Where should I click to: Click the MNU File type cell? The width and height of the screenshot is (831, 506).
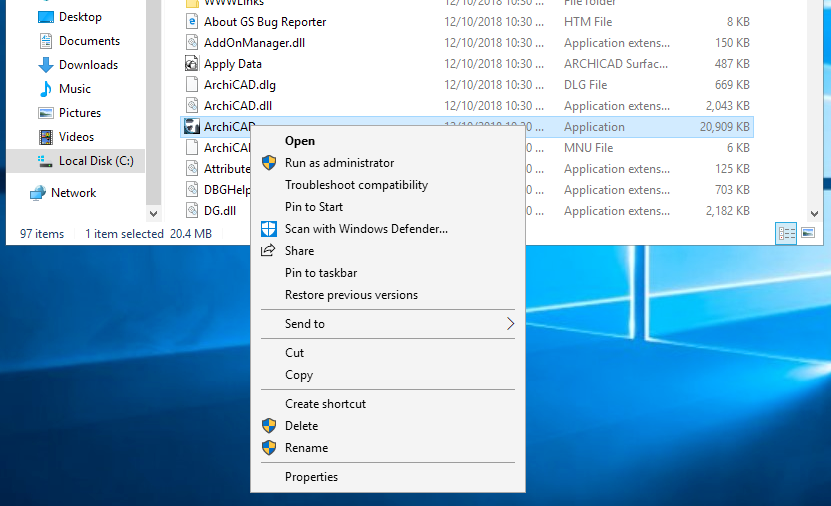tap(588, 148)
